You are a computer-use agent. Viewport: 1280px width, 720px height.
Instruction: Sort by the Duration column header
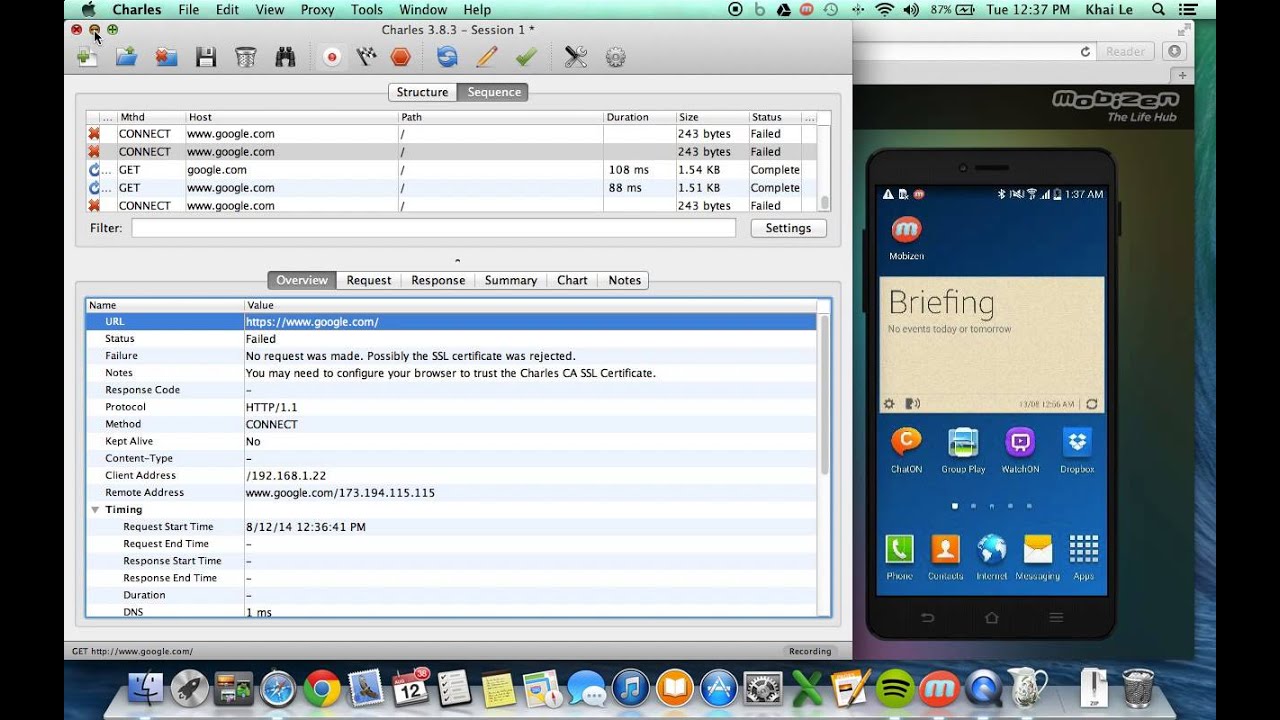click(639, 117)
